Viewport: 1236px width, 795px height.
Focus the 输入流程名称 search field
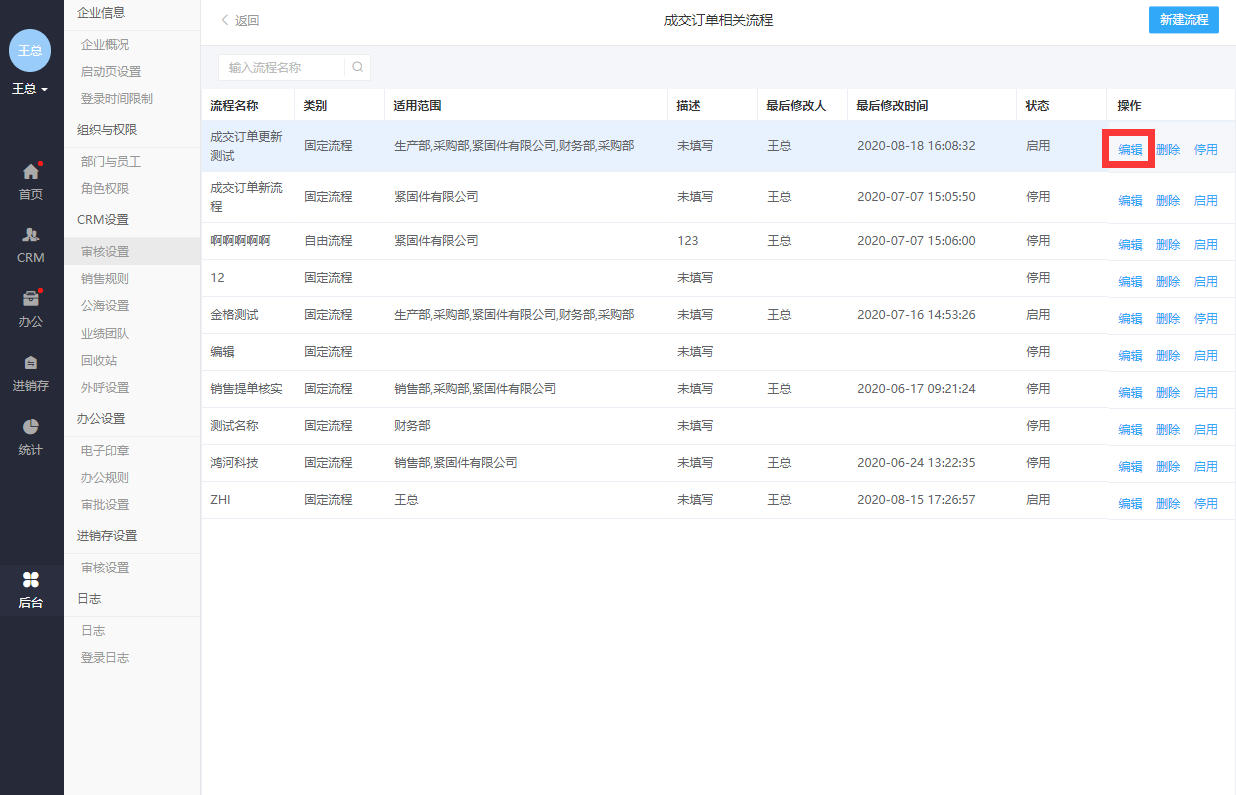[x=282, y=67]
